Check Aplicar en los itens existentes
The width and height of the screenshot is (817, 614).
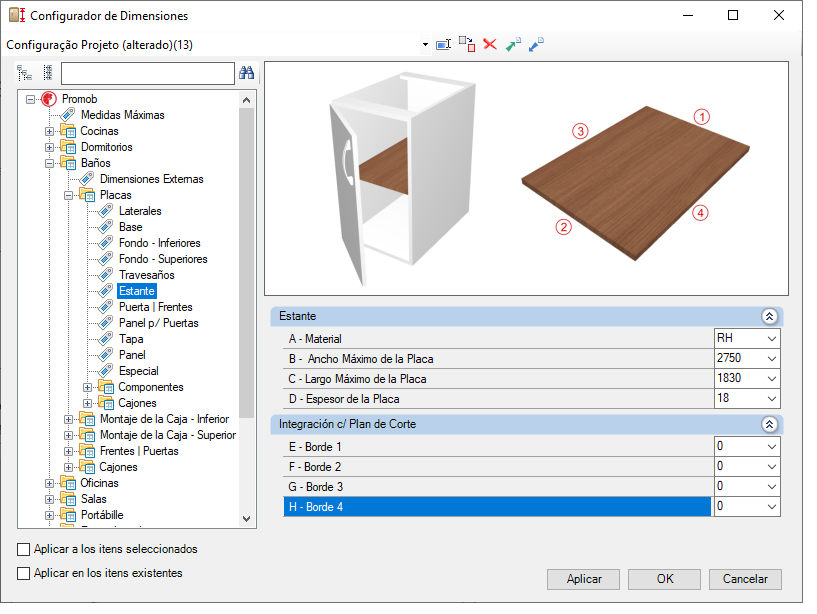click(23, 573)
